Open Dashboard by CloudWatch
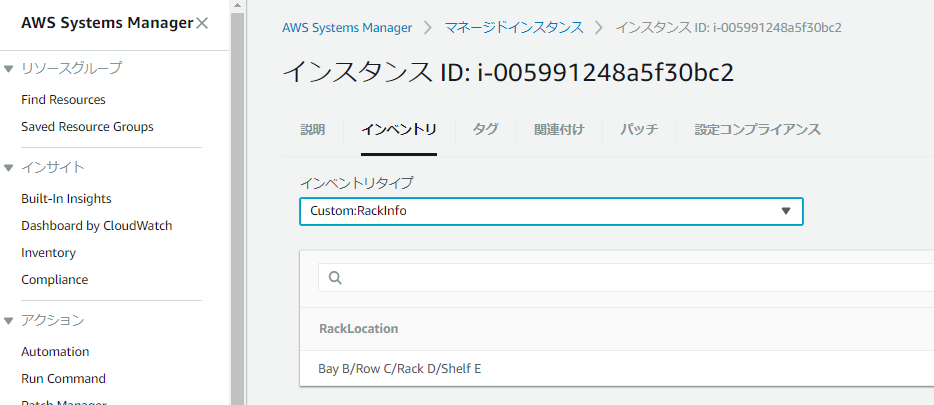Screen dimensions: 934x405 coord(96,226)
